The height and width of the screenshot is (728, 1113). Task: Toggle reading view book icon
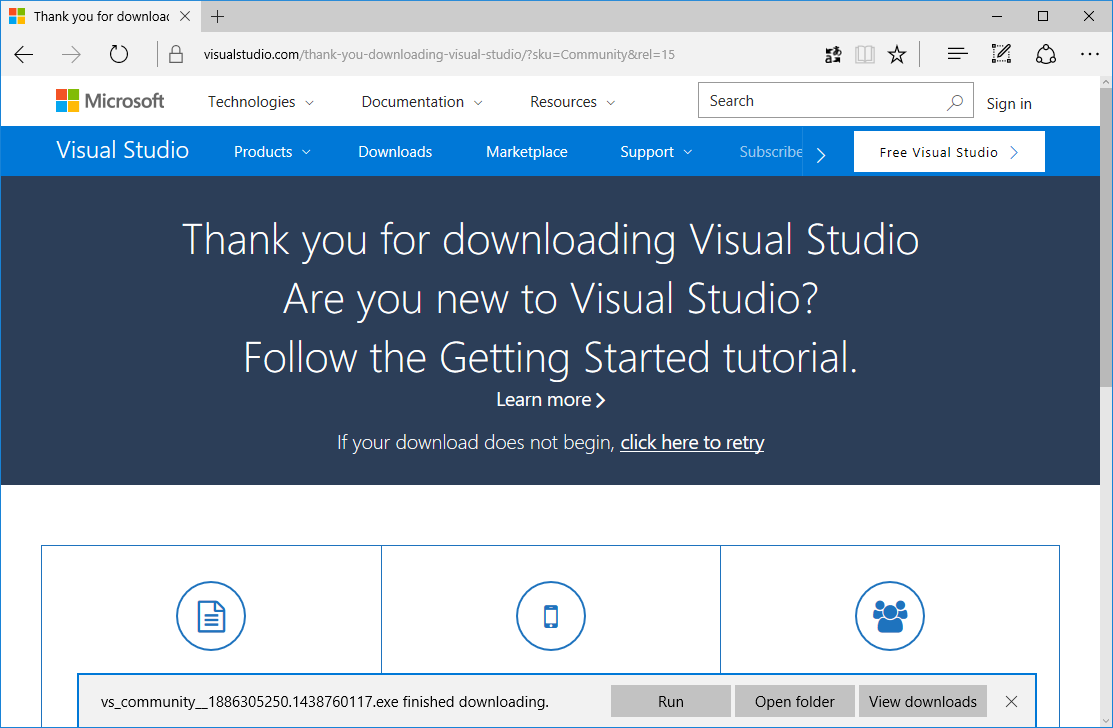[x=865, y=55]
